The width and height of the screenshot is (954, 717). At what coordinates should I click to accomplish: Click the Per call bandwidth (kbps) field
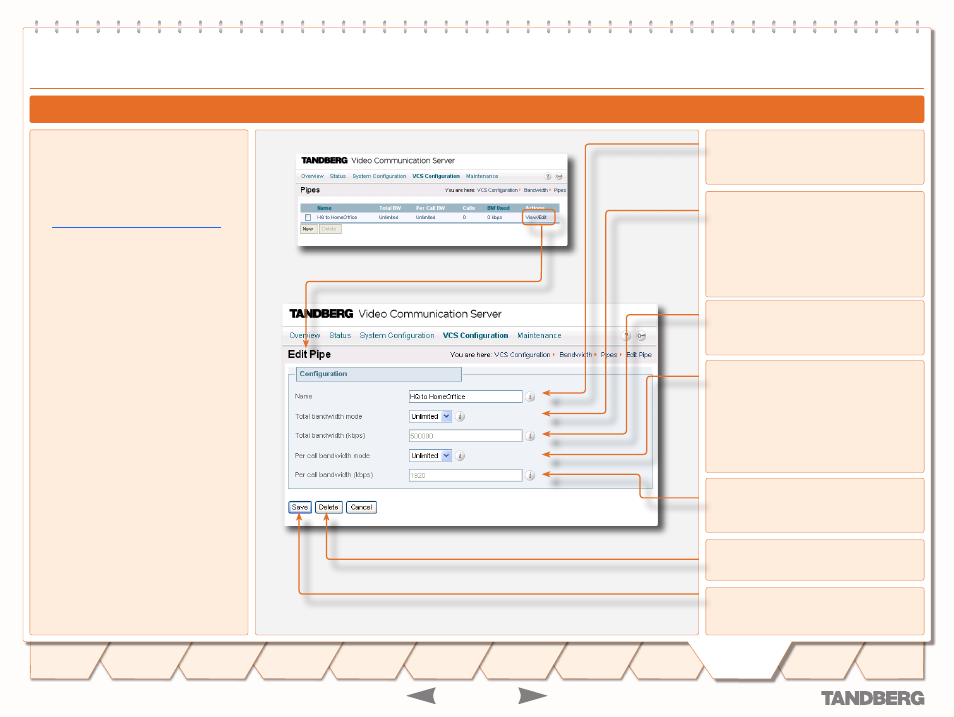tap(465, 475)
